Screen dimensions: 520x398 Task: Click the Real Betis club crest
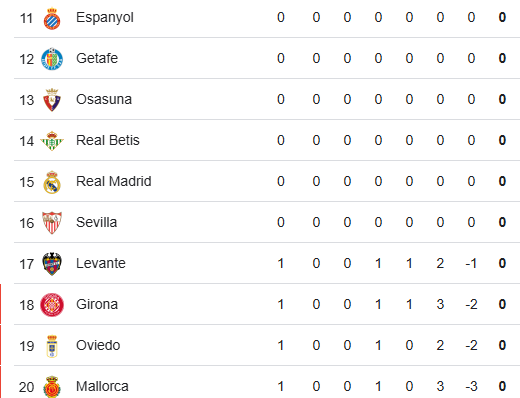click(x=52, y=141)
